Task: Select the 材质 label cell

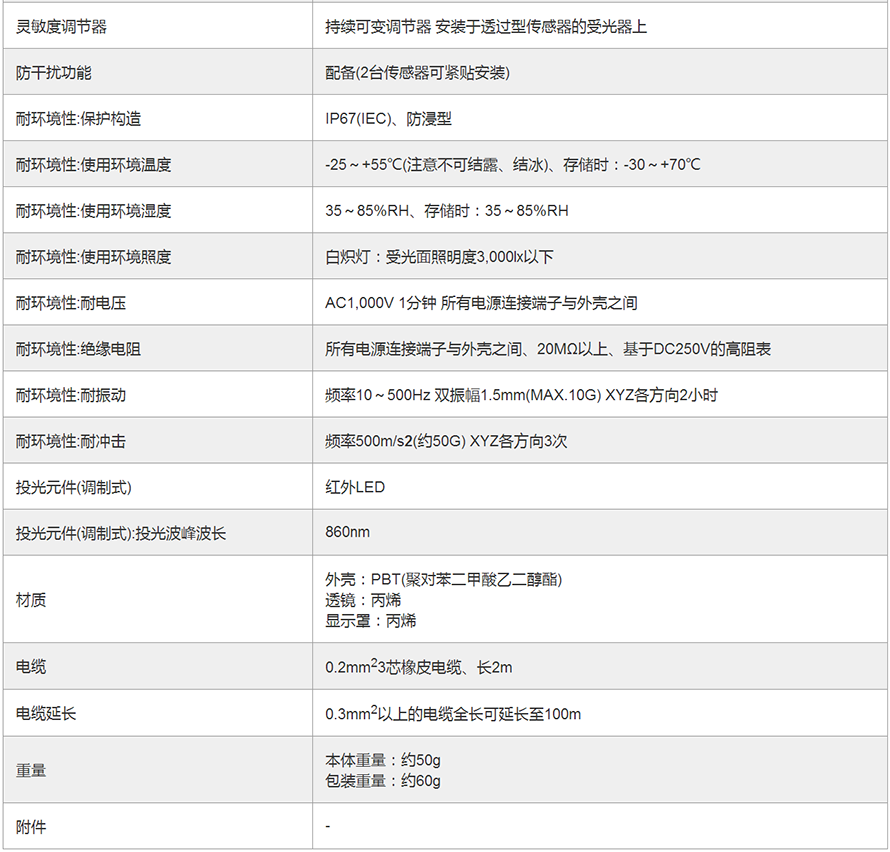Action: (31, 600)
